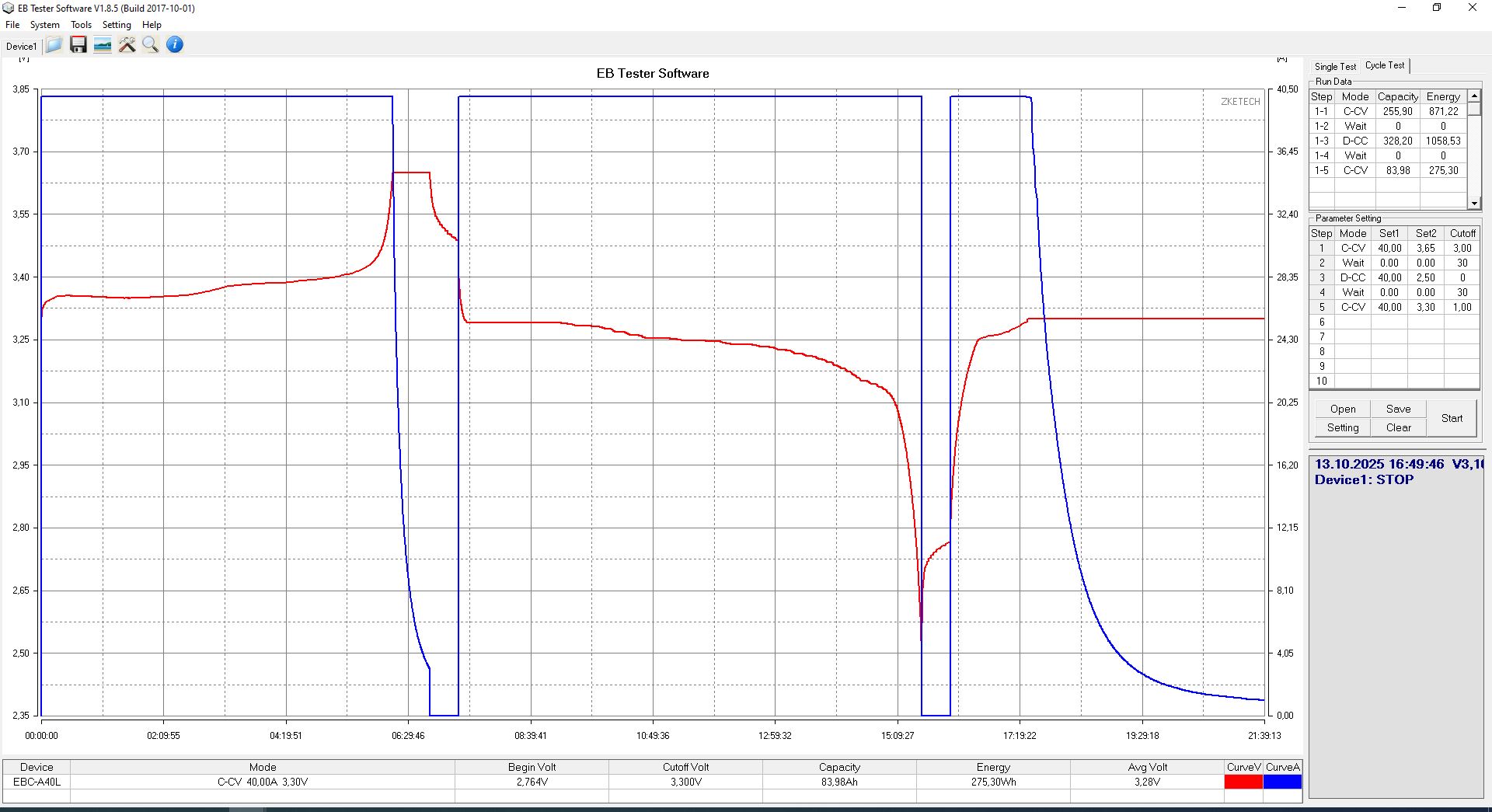Click the open folder toolbar icon
The width and height of the screenshot is (1492, 812).
click(54, 45)
